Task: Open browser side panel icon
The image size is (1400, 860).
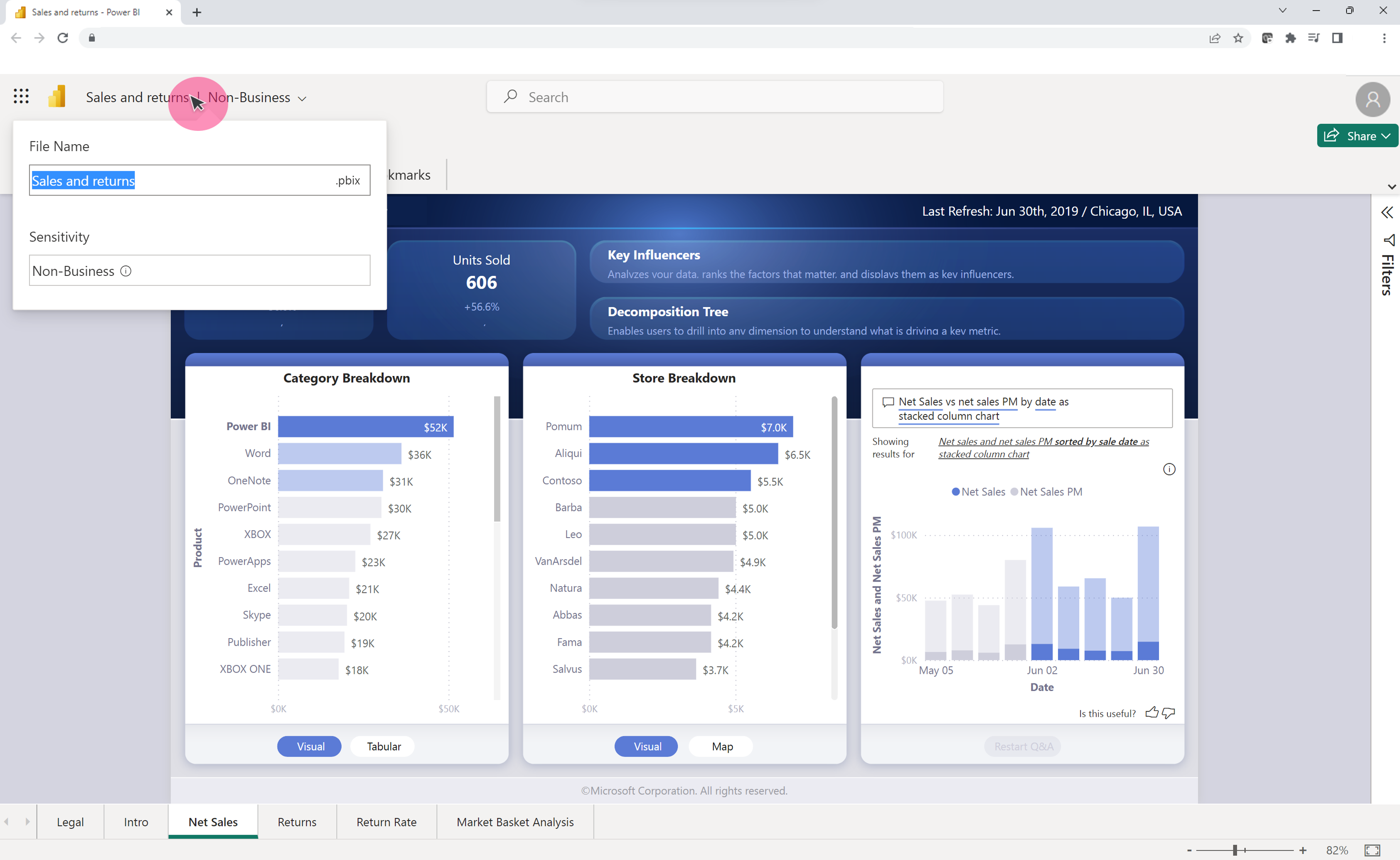Action: (1337, 38)
